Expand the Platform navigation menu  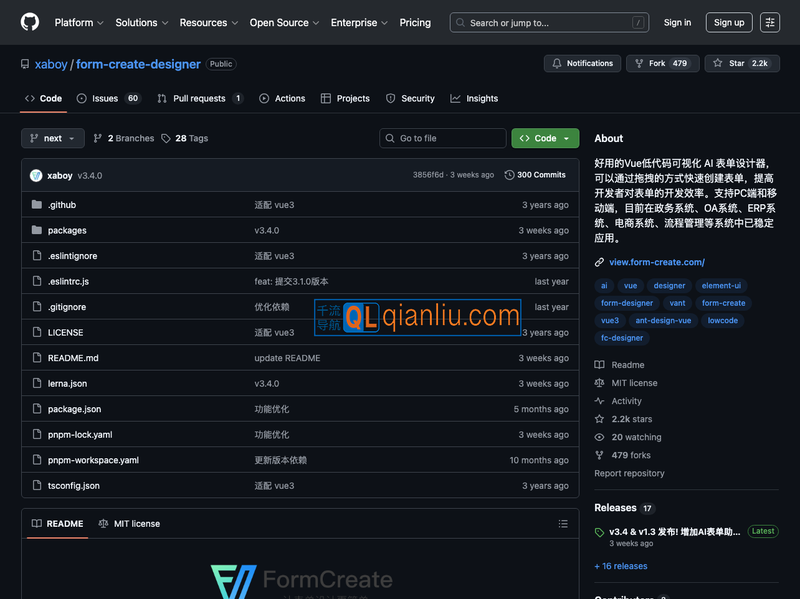(79, 22)
